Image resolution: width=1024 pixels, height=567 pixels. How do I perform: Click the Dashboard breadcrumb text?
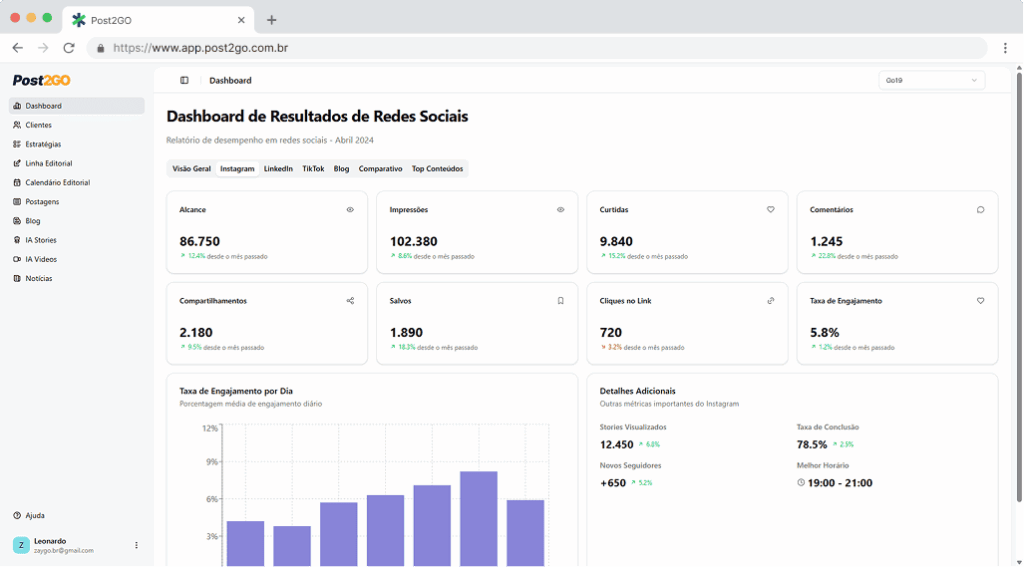[x=230, y=80]
